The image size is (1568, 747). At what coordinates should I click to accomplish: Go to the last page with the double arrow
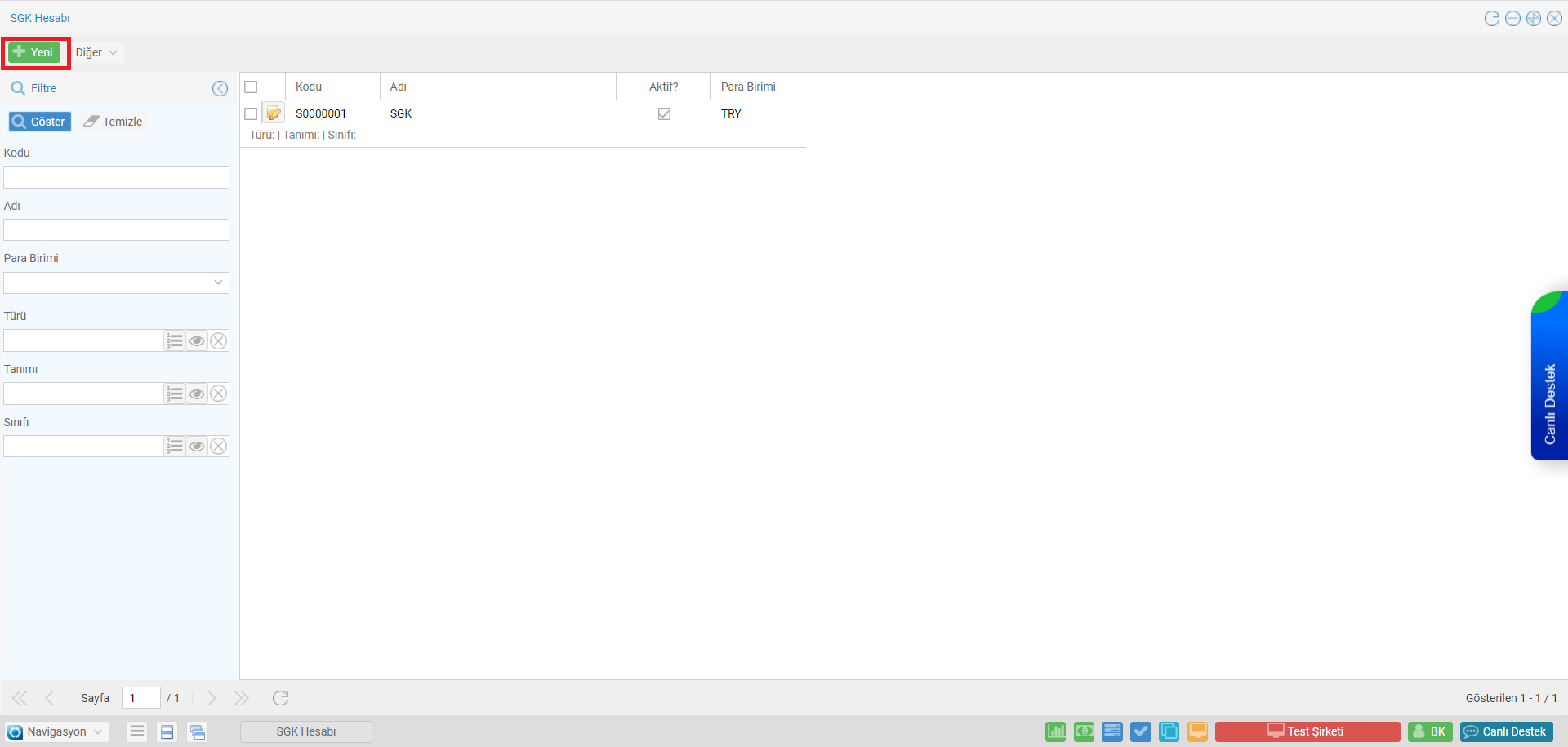(x=241, y=698)
